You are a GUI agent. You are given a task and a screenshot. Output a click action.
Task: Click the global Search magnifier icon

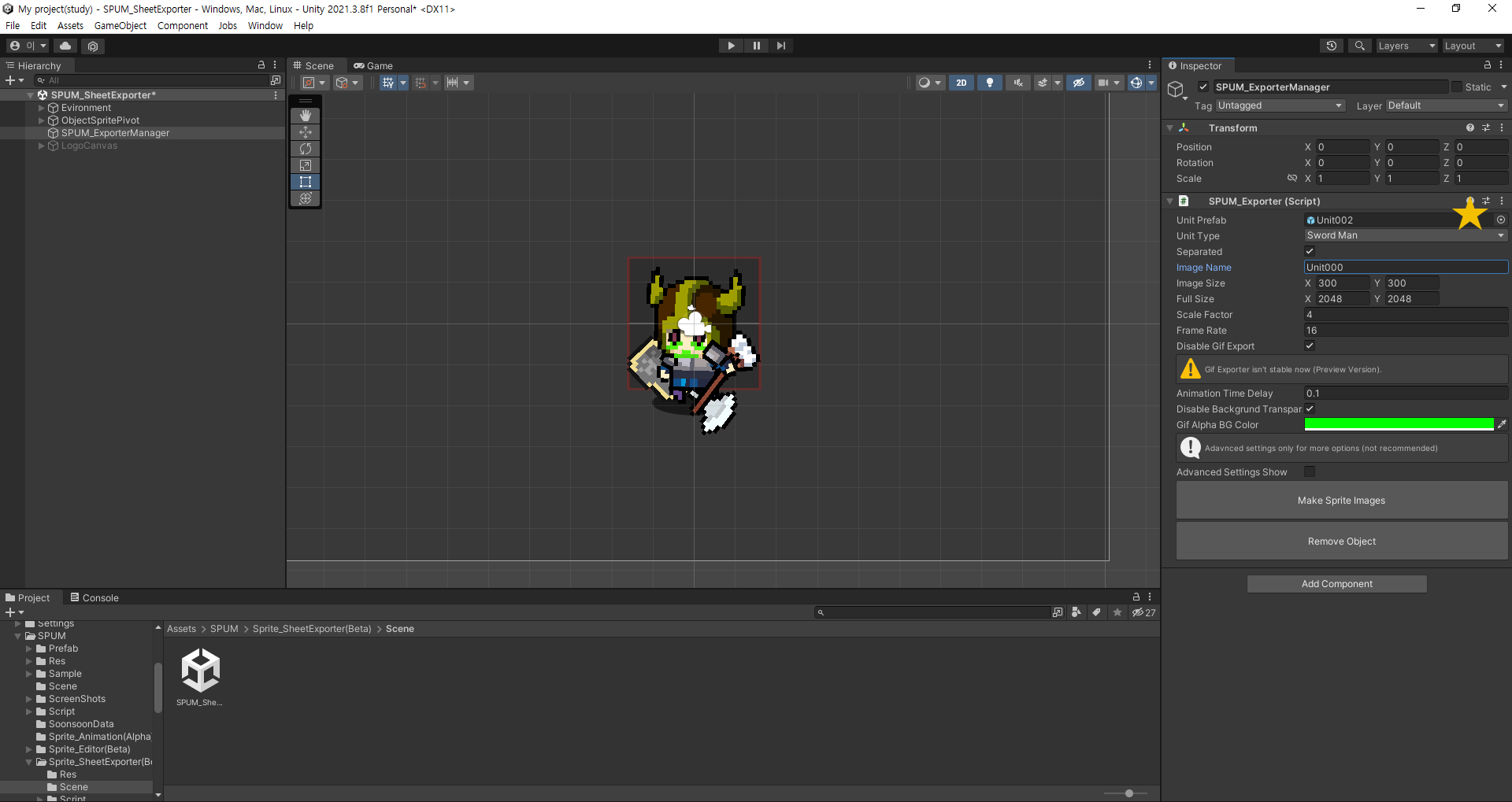coord(1359,46)
